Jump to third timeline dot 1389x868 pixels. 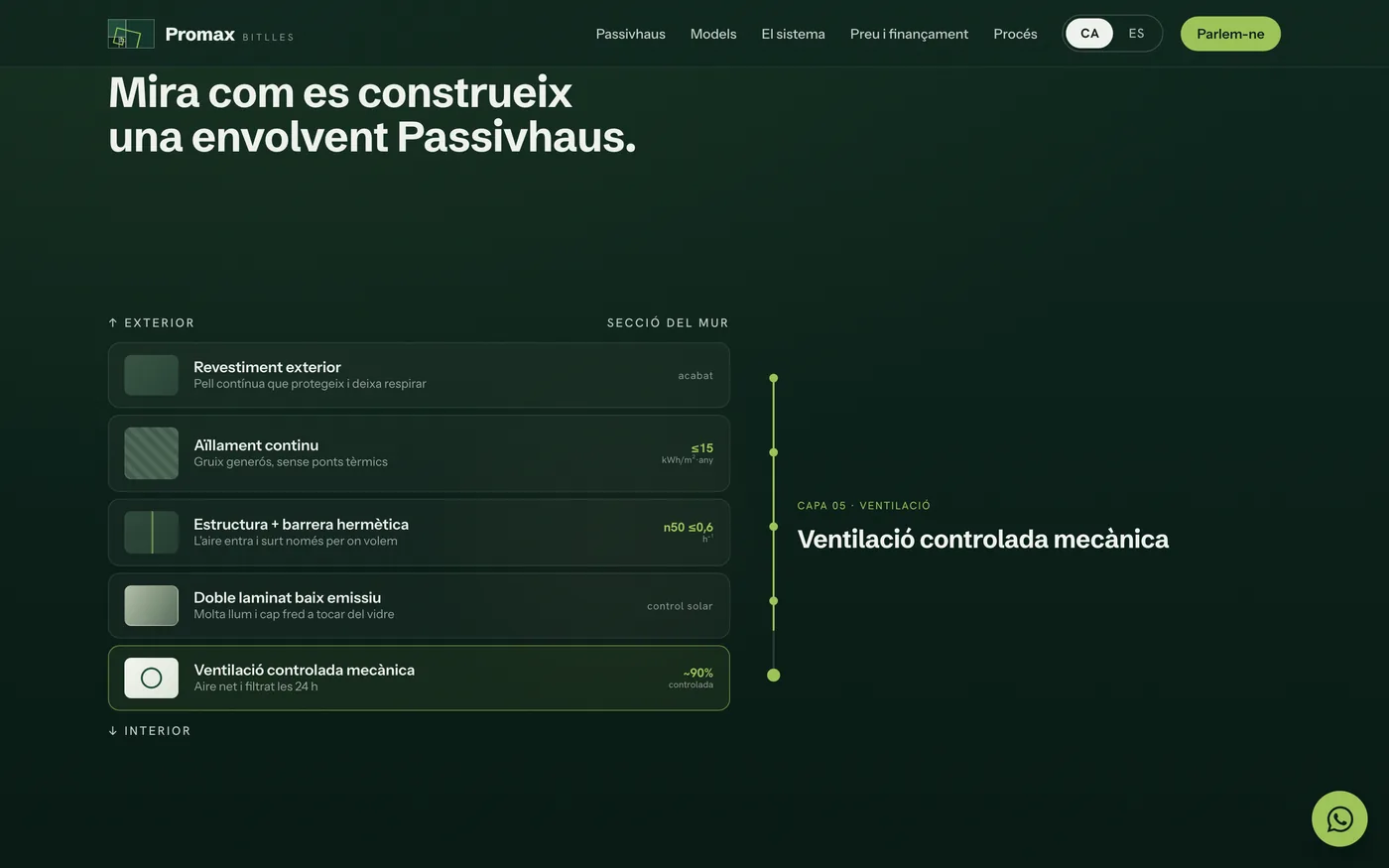(774, 527)
